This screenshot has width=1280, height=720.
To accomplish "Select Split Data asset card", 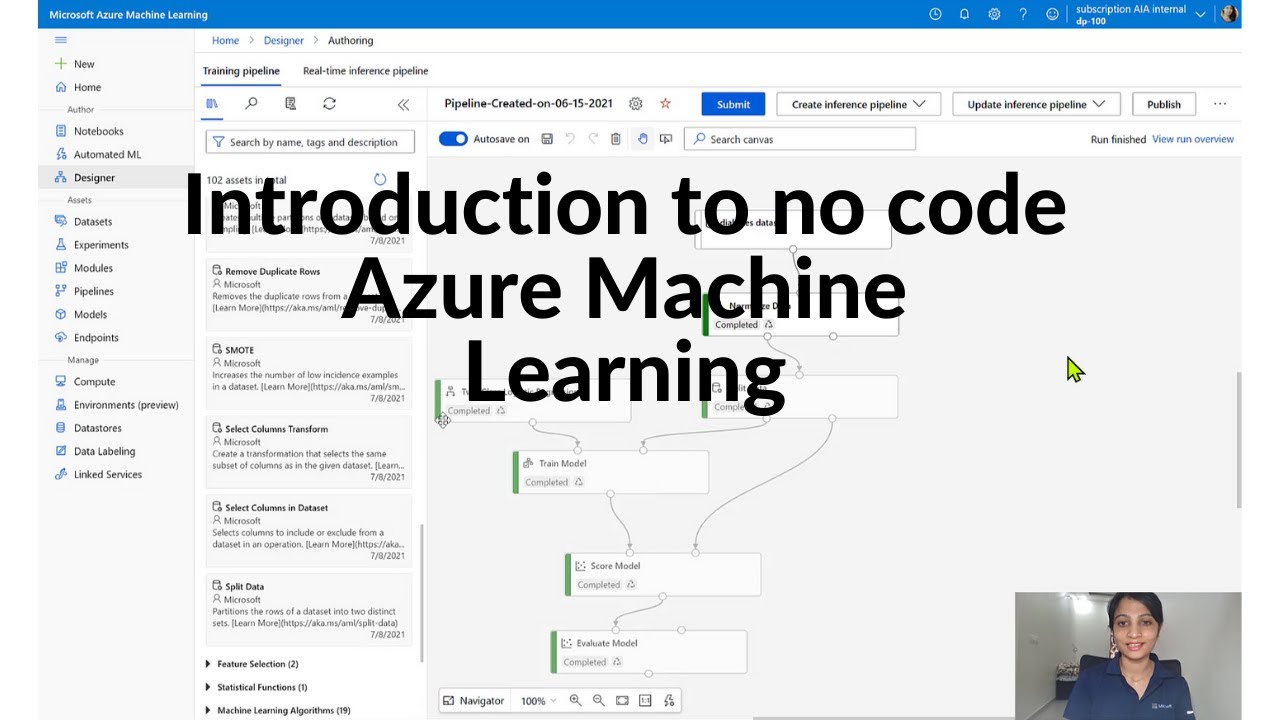I will pyautogui.click(x=309, y=609).
